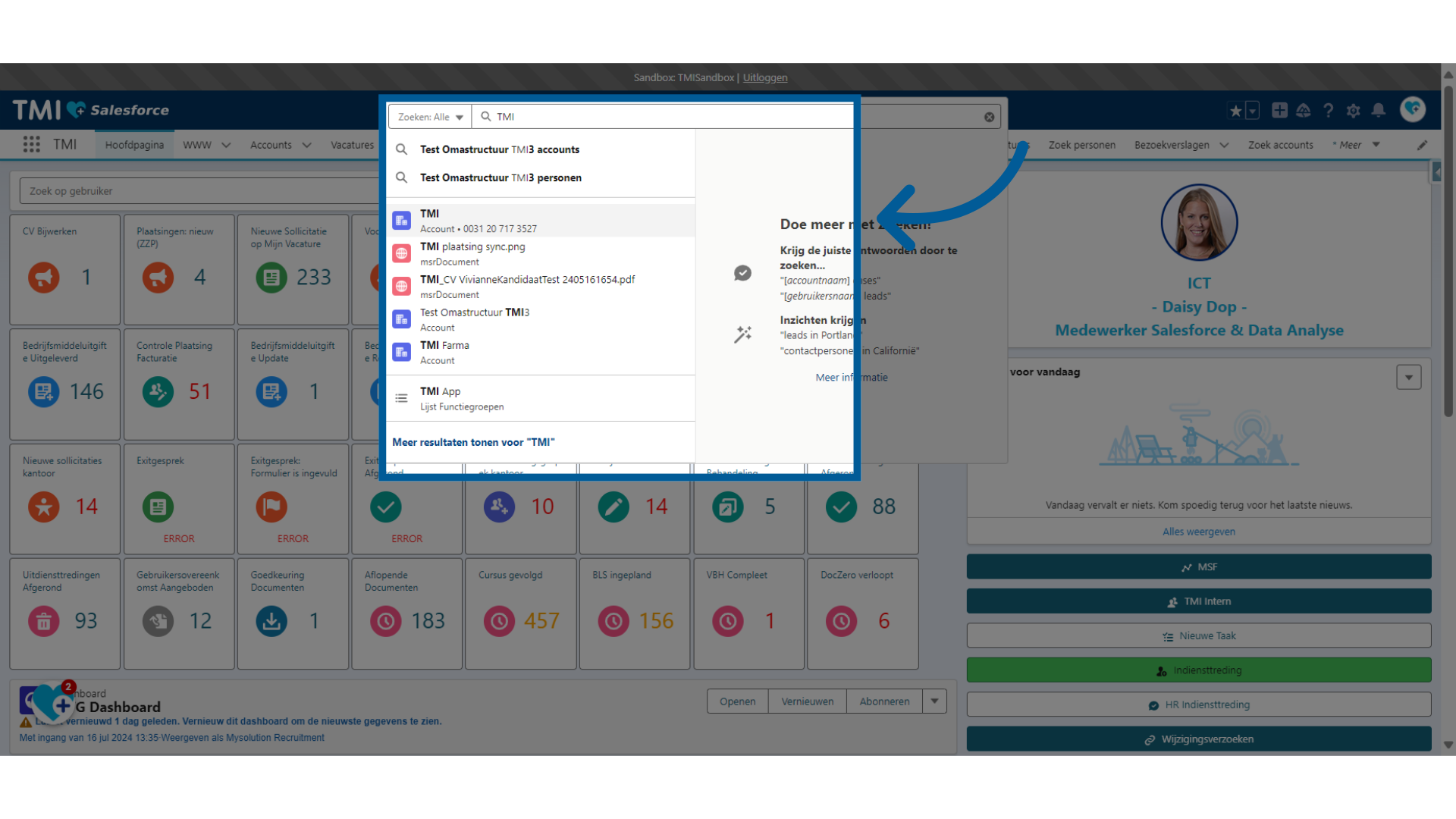This screenshot has width=1456, height=819.
Task: Click the Uitloggen link
Action: (764, 77)
